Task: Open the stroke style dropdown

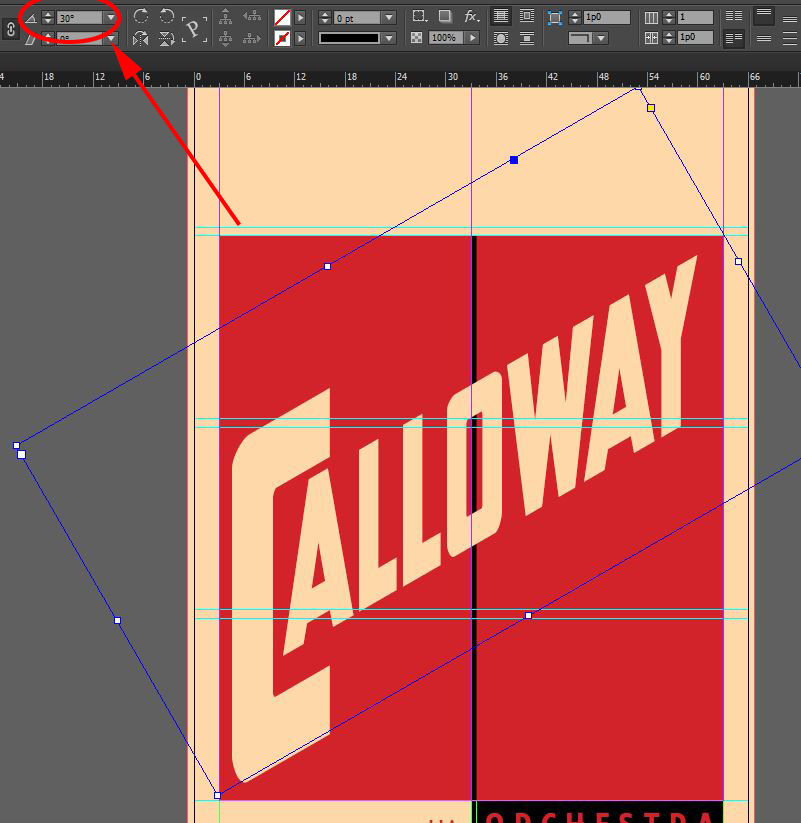Action: coord(389,38)
